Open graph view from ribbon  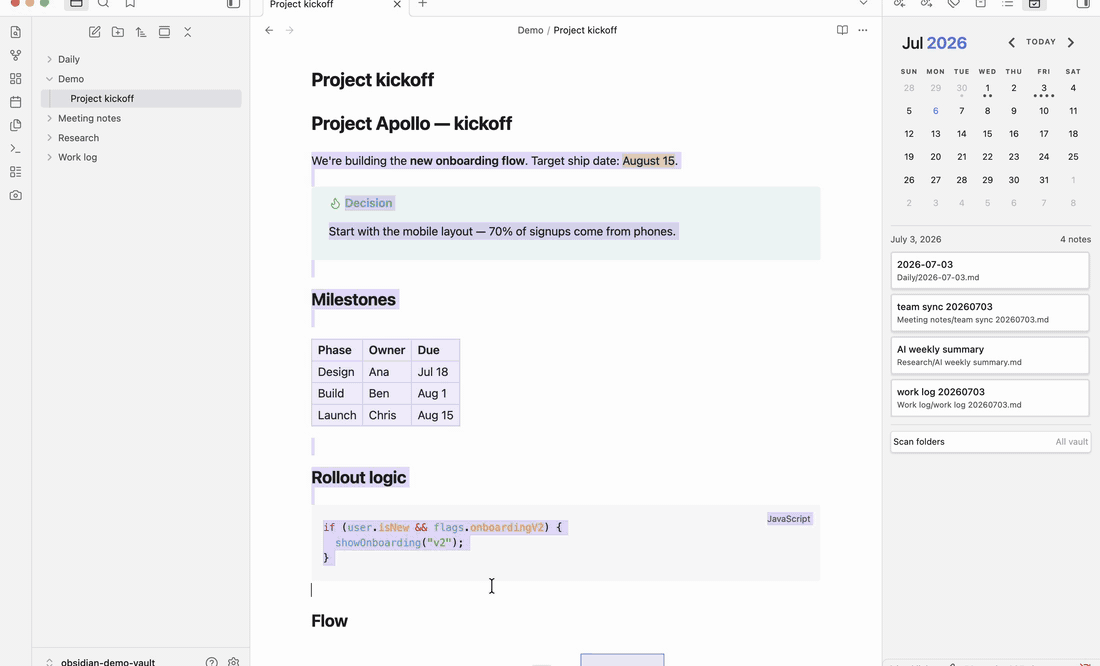click(15, 55)
